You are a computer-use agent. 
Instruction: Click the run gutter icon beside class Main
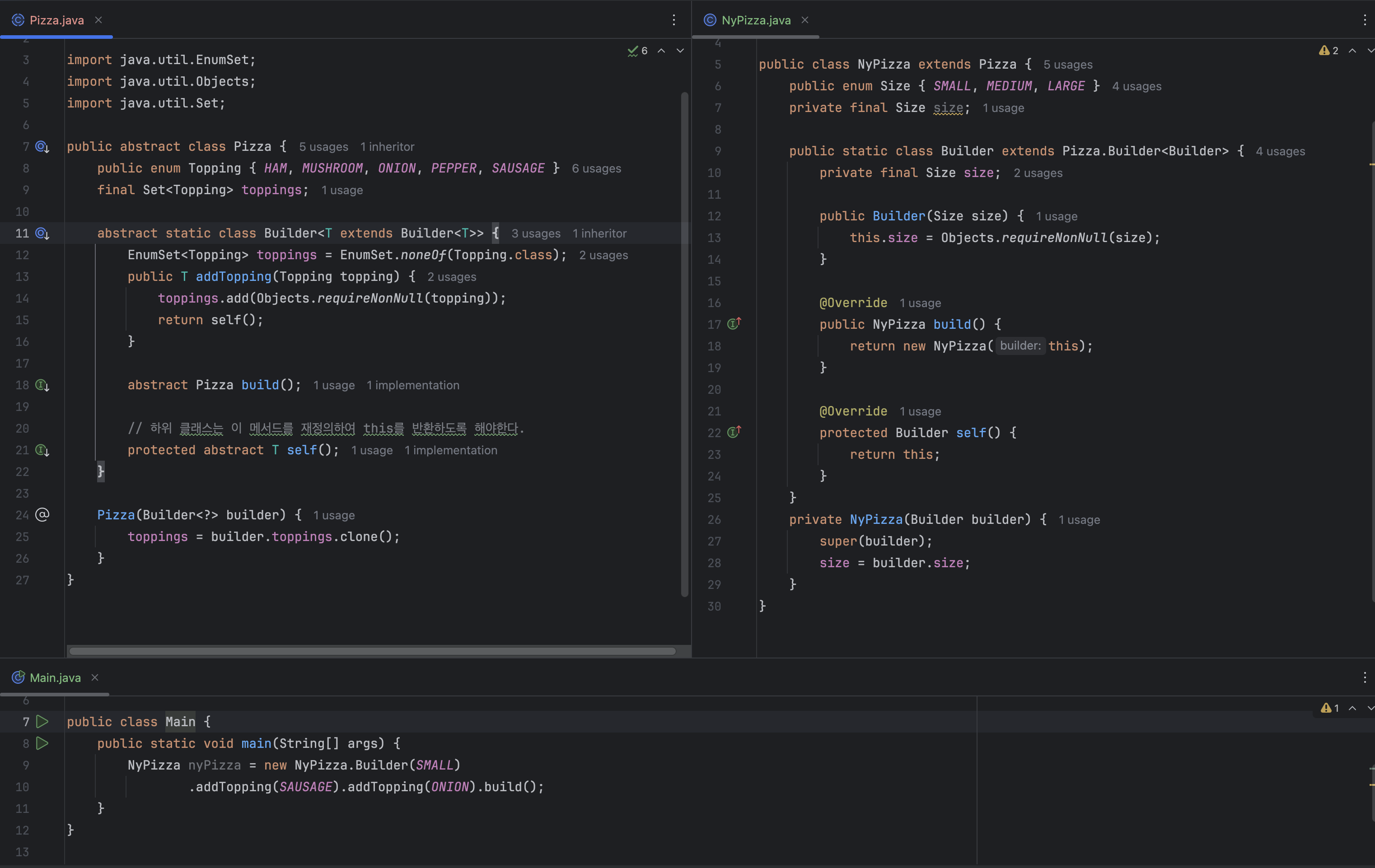42,722
